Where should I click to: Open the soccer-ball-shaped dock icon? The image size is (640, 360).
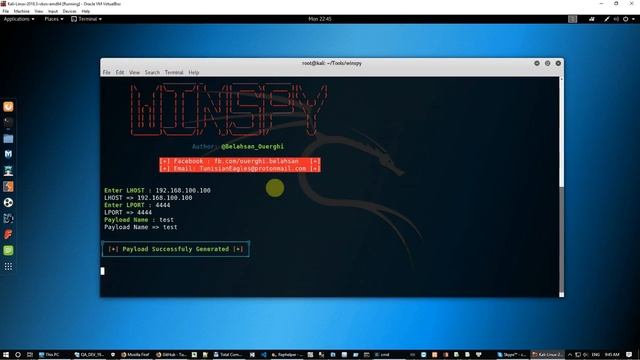pos(8,202)
